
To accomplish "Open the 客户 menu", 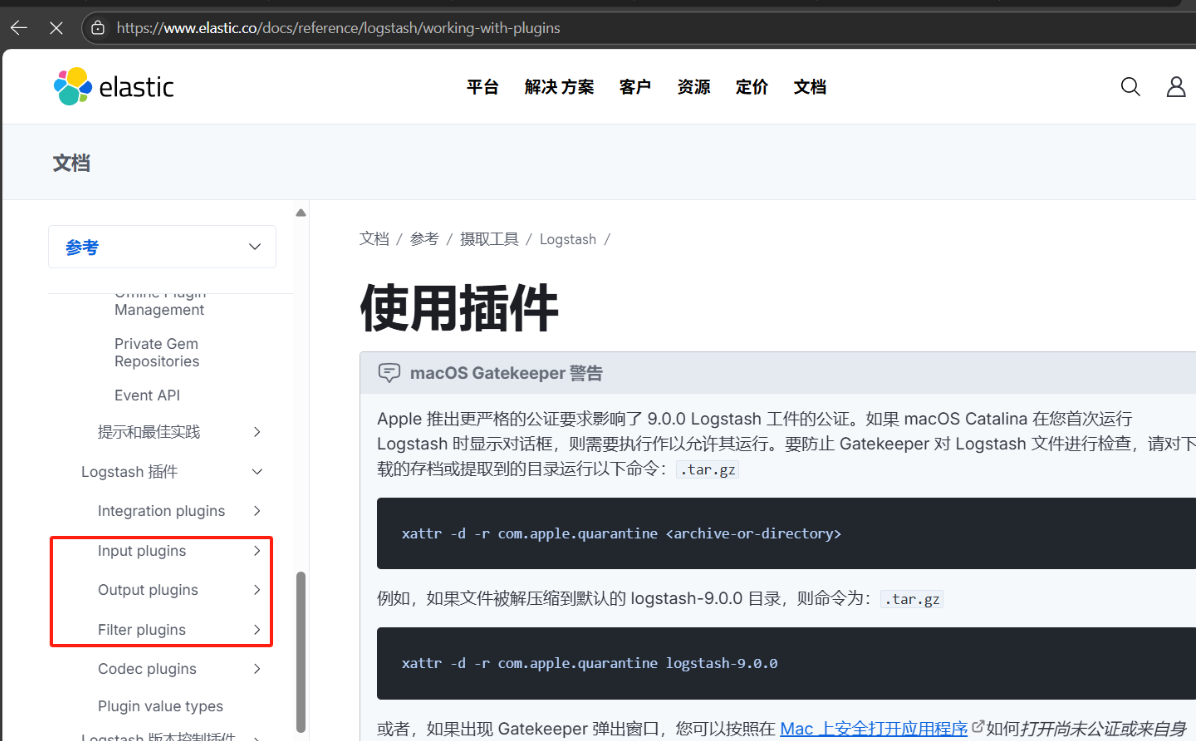I will (634, 87).
